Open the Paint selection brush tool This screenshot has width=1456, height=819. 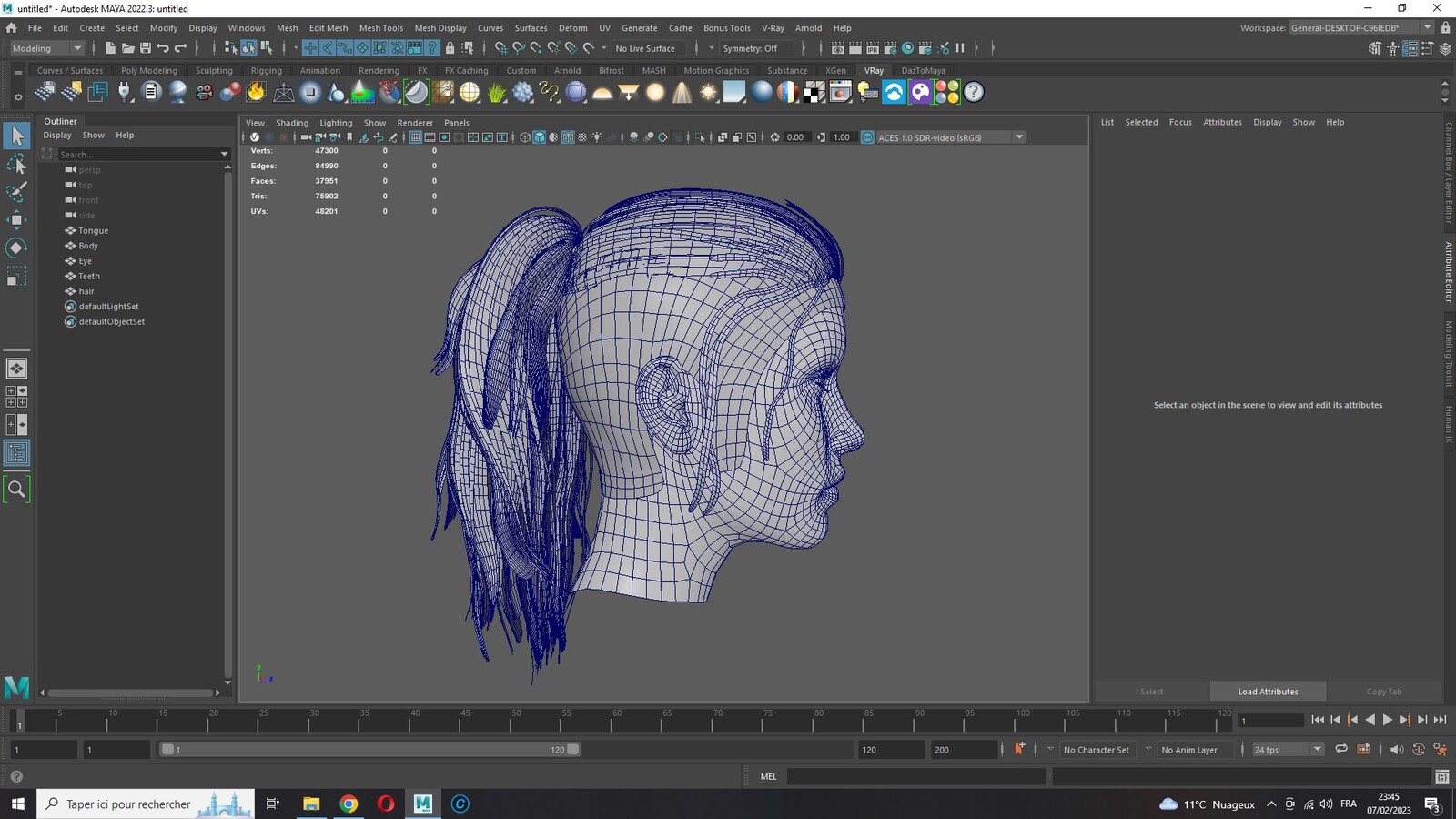tap(16, 191)
